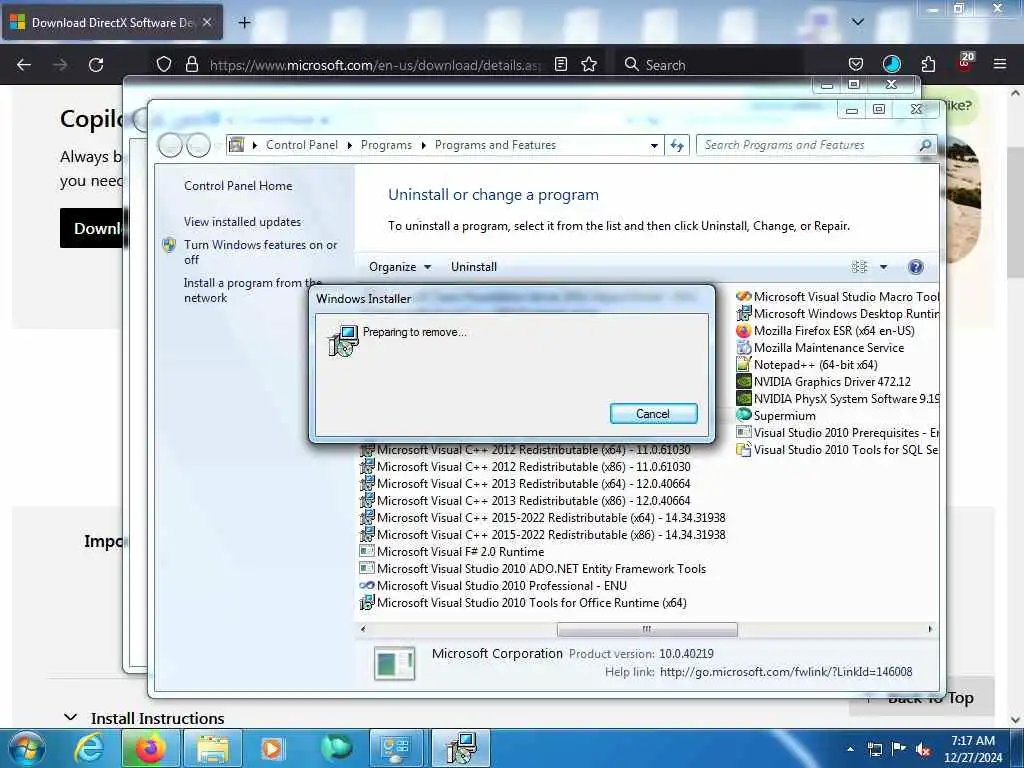Screen dimensions: 1024x768
Task: Select Visual Studio 2010 Tools for Office Runtime
Action: (523, 603)
